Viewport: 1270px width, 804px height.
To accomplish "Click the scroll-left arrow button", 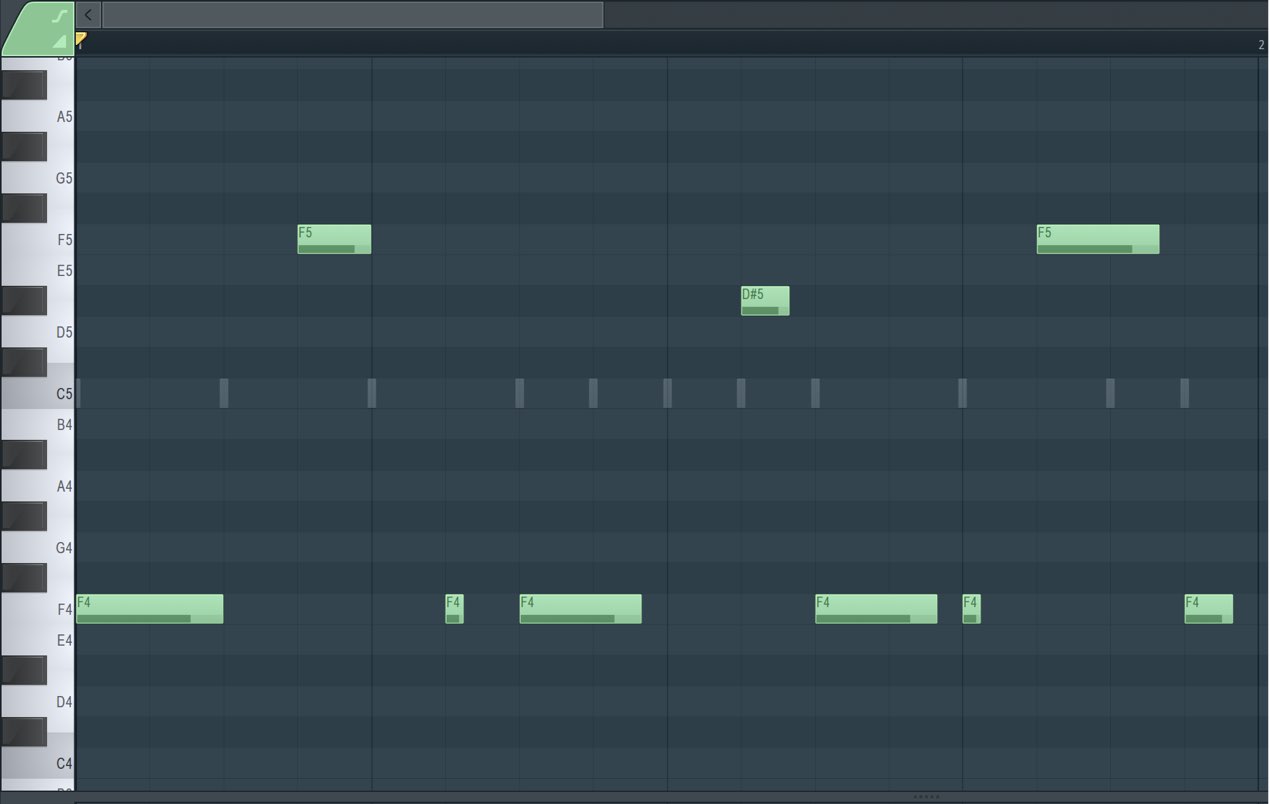I will [x=88, y=14].
